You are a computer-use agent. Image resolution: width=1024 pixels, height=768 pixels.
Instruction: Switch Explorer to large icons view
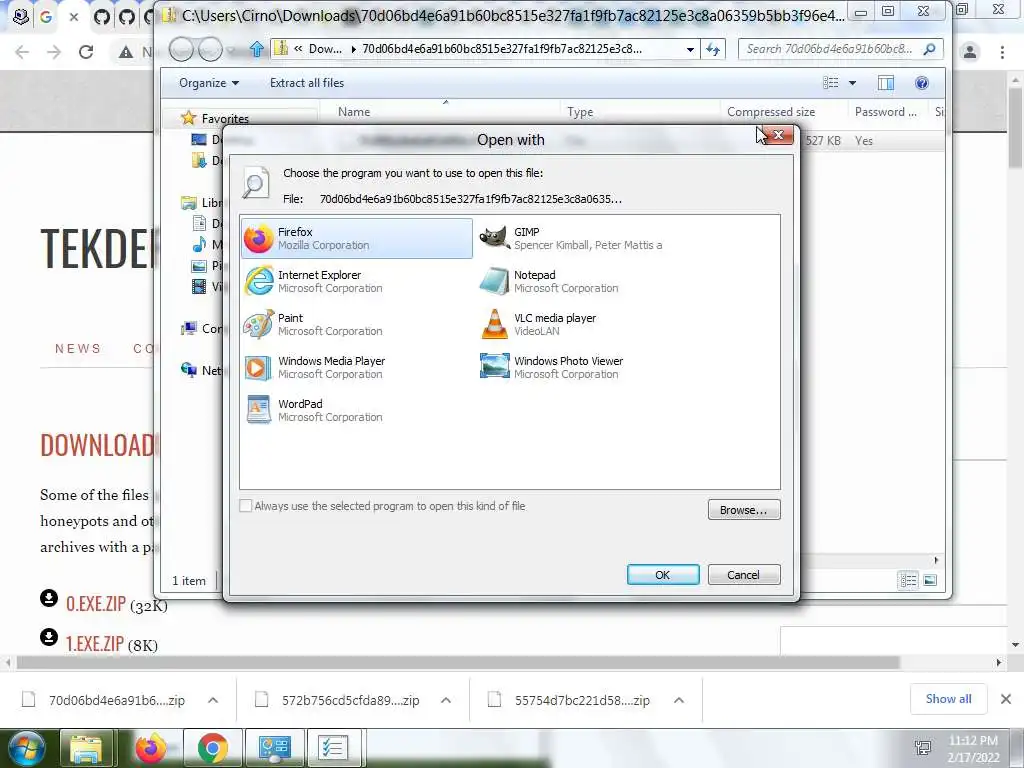click(x=931, y=580)
